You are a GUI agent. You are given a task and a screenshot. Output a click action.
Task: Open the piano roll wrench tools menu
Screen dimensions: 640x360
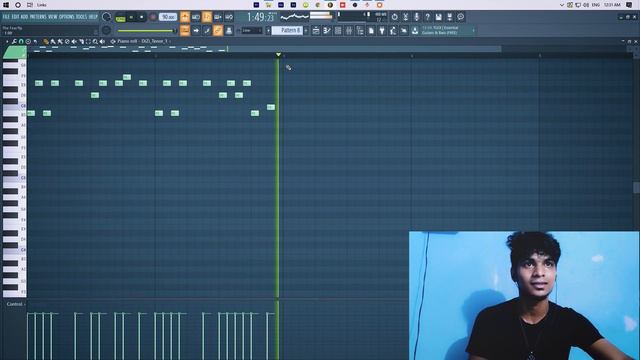pyautogui.click(x=14, y=42)
